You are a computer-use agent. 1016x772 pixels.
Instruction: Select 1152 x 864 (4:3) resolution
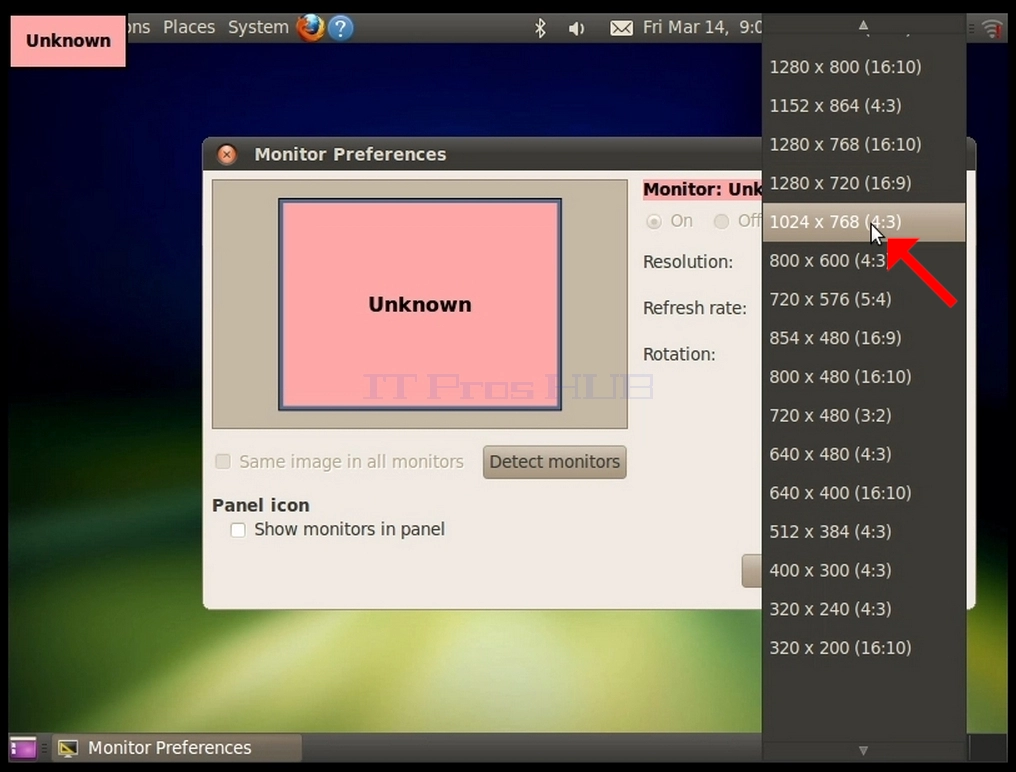[x=864, y=106]
